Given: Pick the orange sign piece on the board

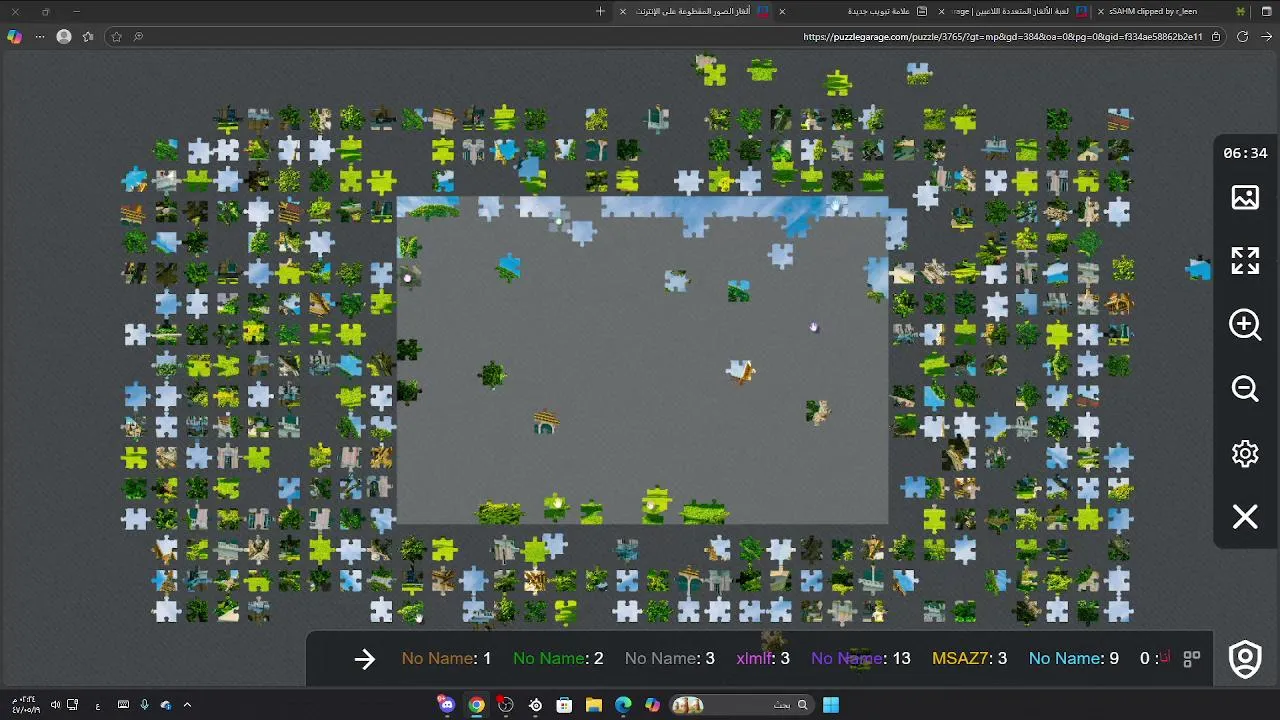Looking at the screenshot, I should click(741, 372).
